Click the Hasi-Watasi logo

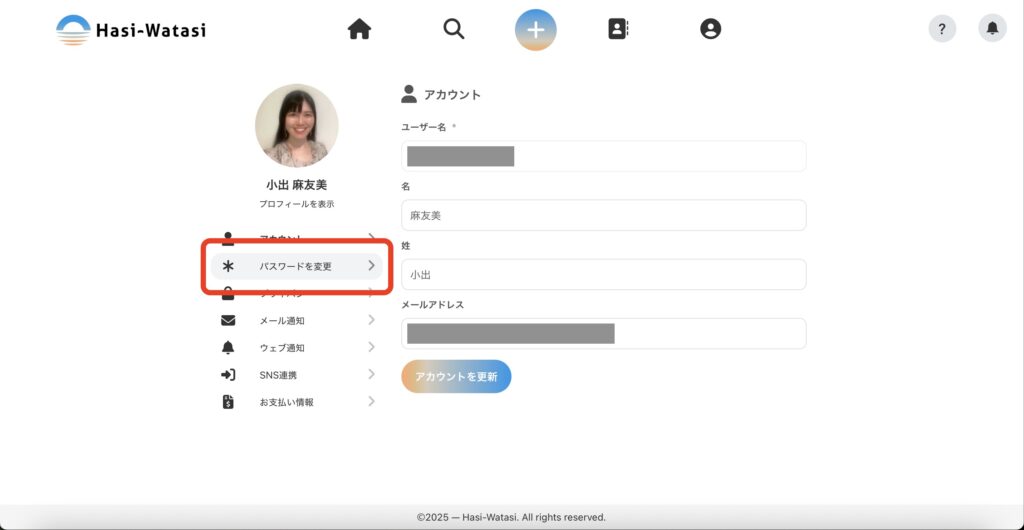(x=131, y=30)
